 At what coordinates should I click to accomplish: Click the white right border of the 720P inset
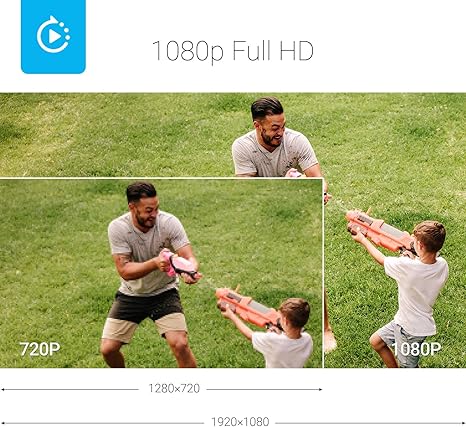click(323, 273)
